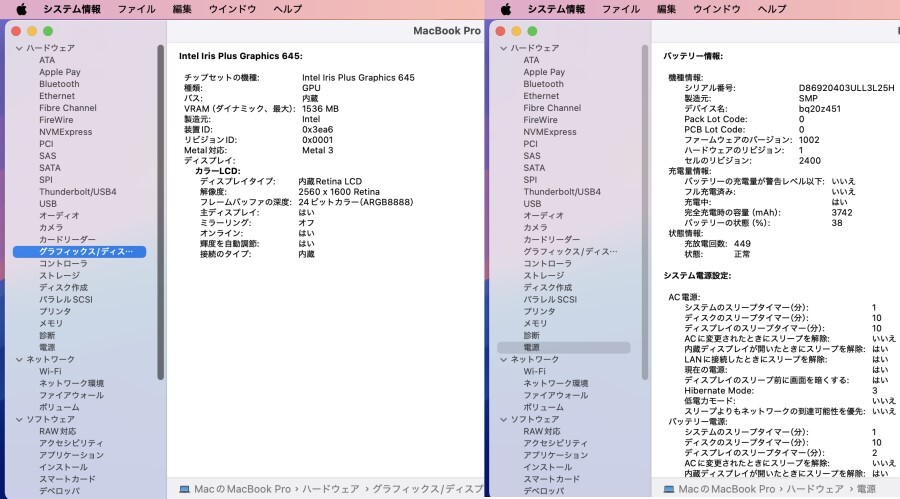
Task: Click the right window sidebar scrollbar
Action: (645, 212)
